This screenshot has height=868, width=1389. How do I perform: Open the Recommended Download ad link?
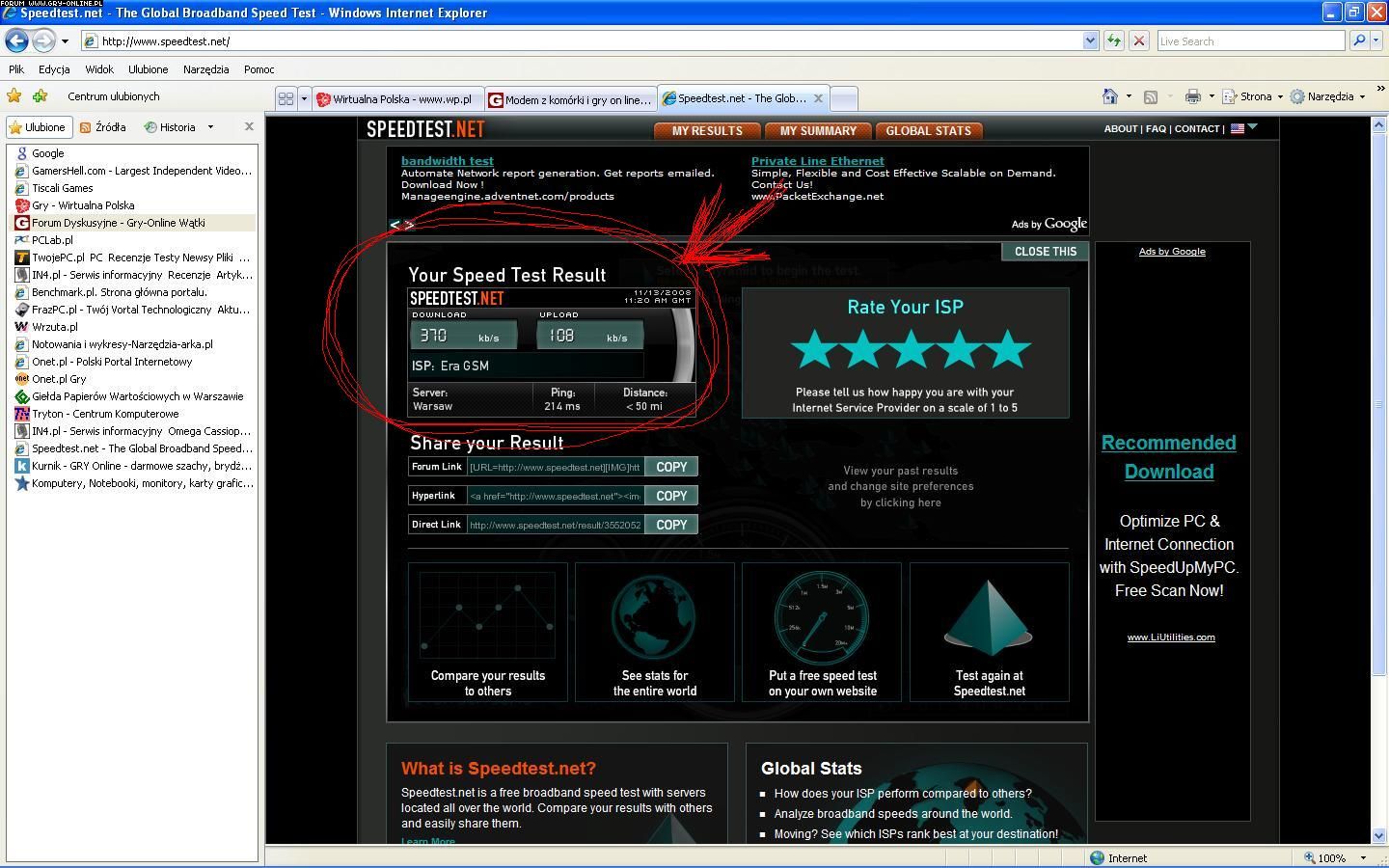pyautogui.click(x=1169, y=457)
